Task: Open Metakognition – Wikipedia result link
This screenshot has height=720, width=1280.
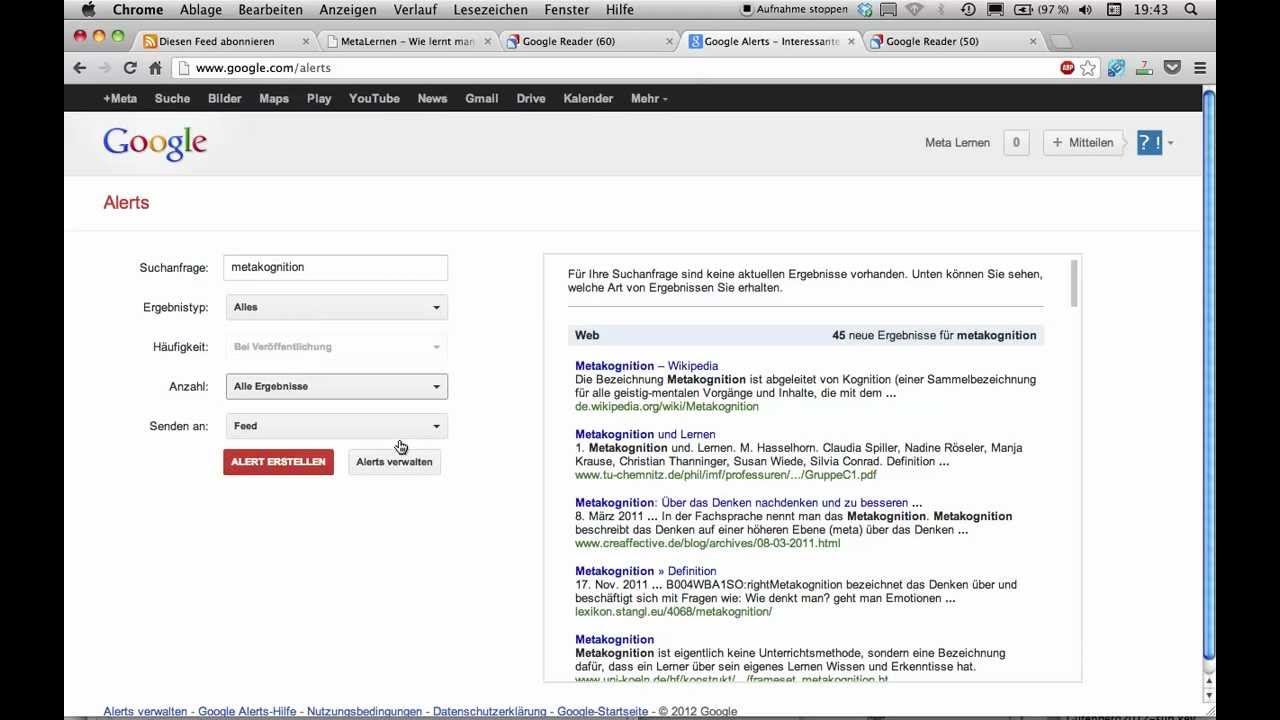Action: 646,366
